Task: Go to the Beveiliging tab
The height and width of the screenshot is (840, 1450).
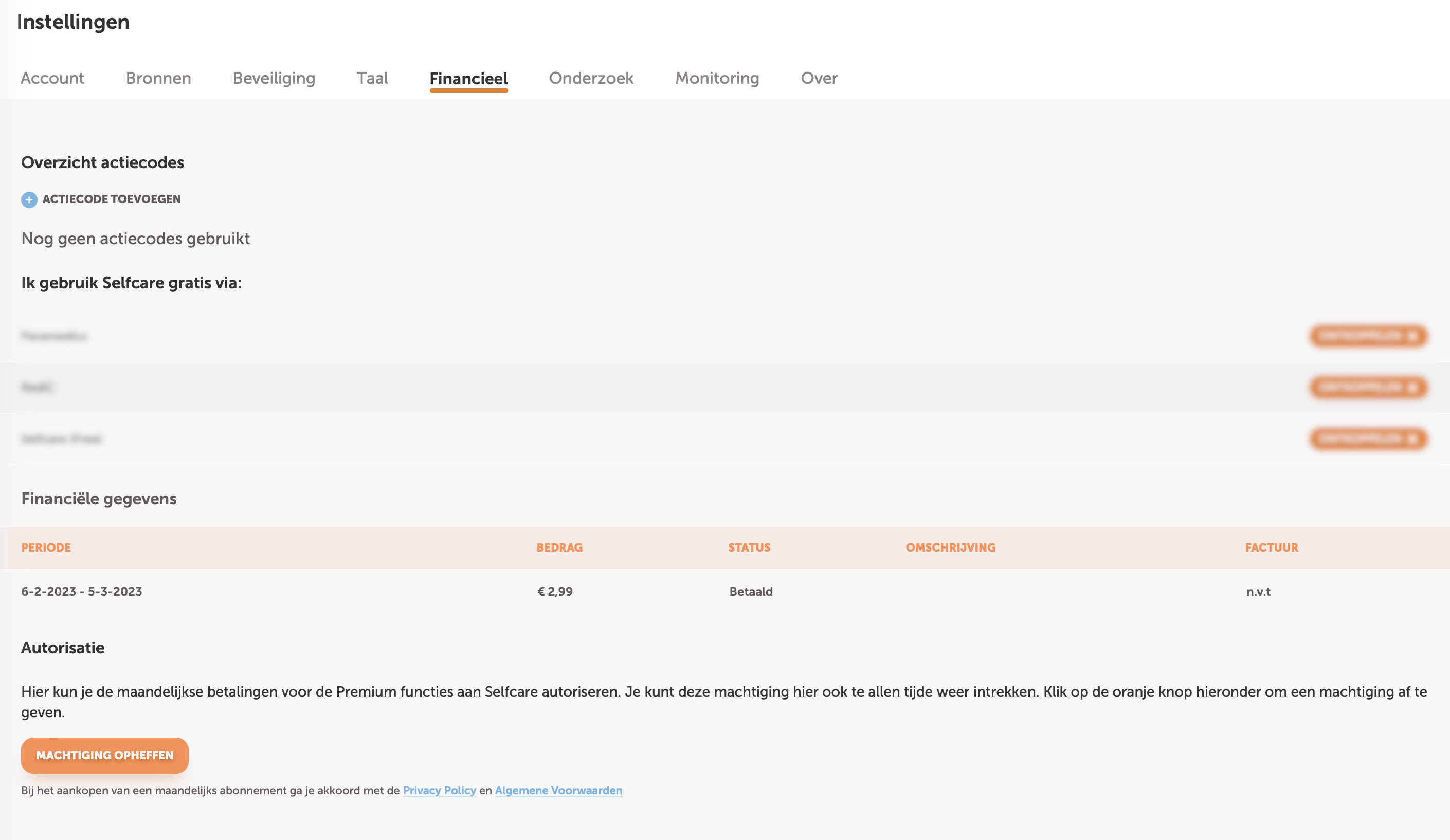Action: point(274,78)
